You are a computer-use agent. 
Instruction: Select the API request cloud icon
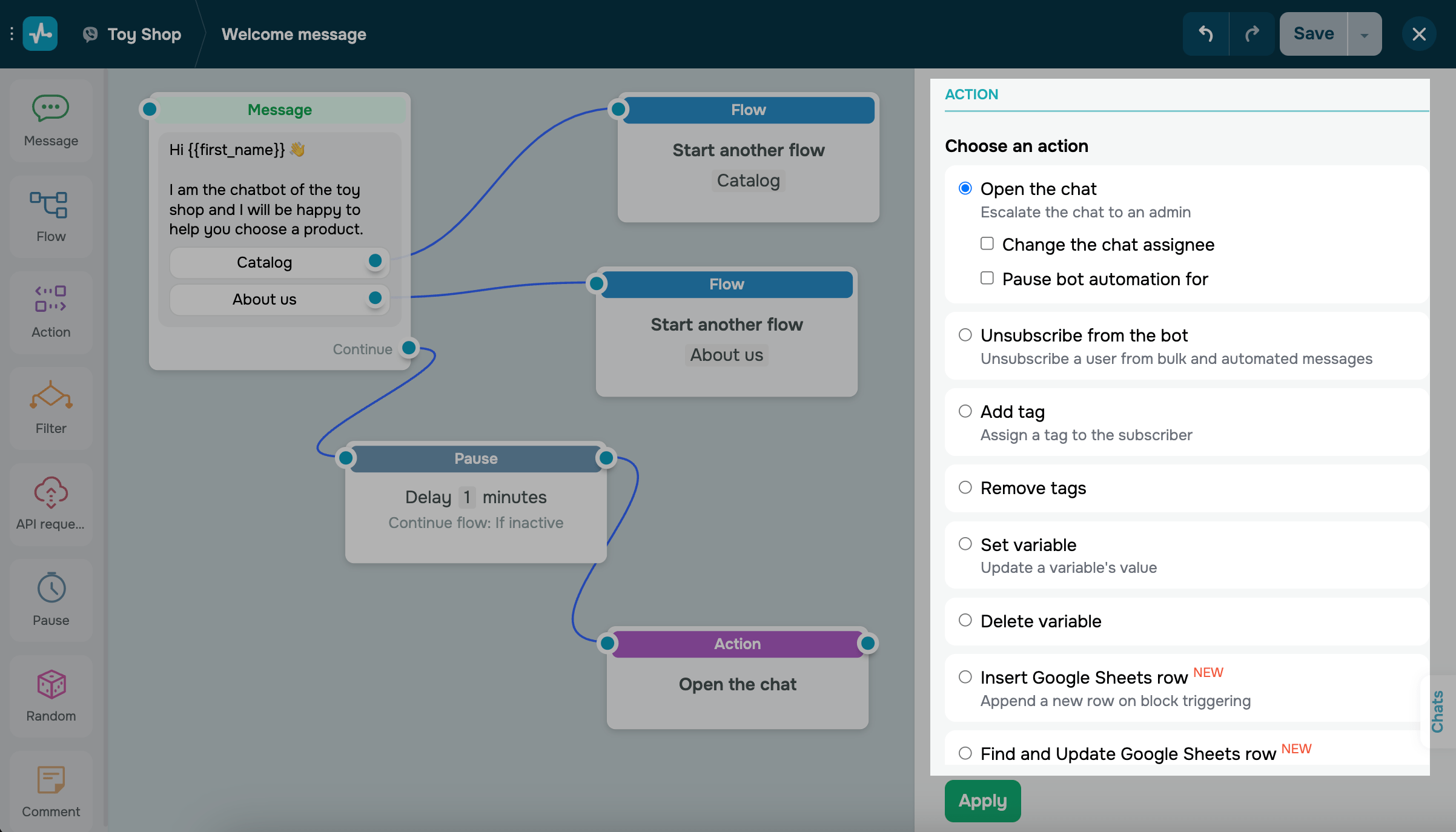tap(51, 492)
